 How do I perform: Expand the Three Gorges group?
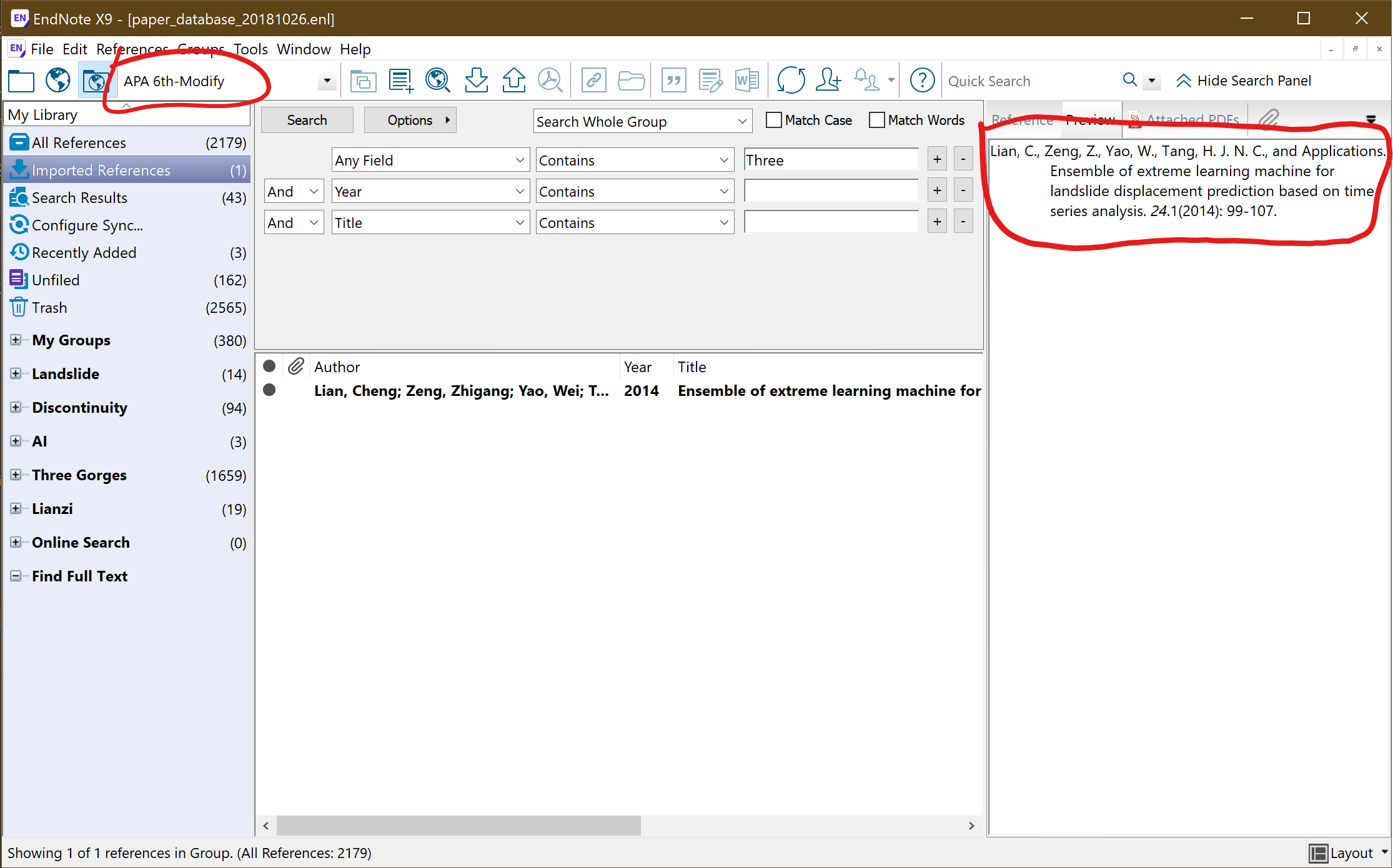pos(16,475)
